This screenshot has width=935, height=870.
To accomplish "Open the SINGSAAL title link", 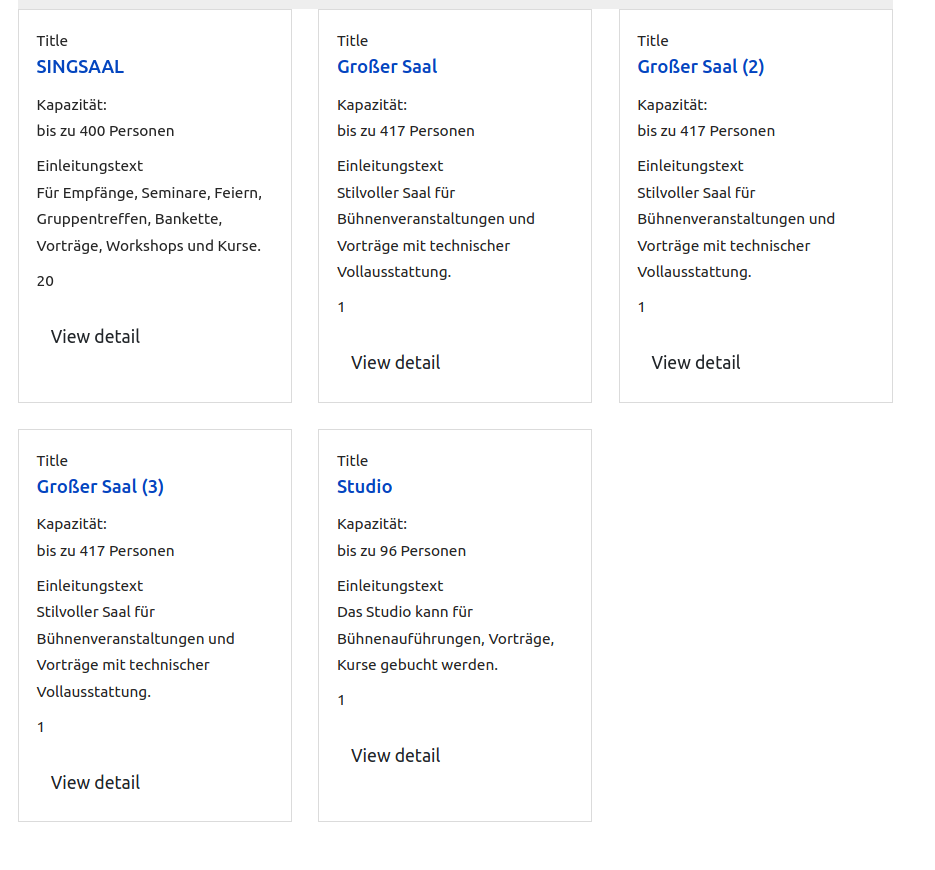I will 80,67.
